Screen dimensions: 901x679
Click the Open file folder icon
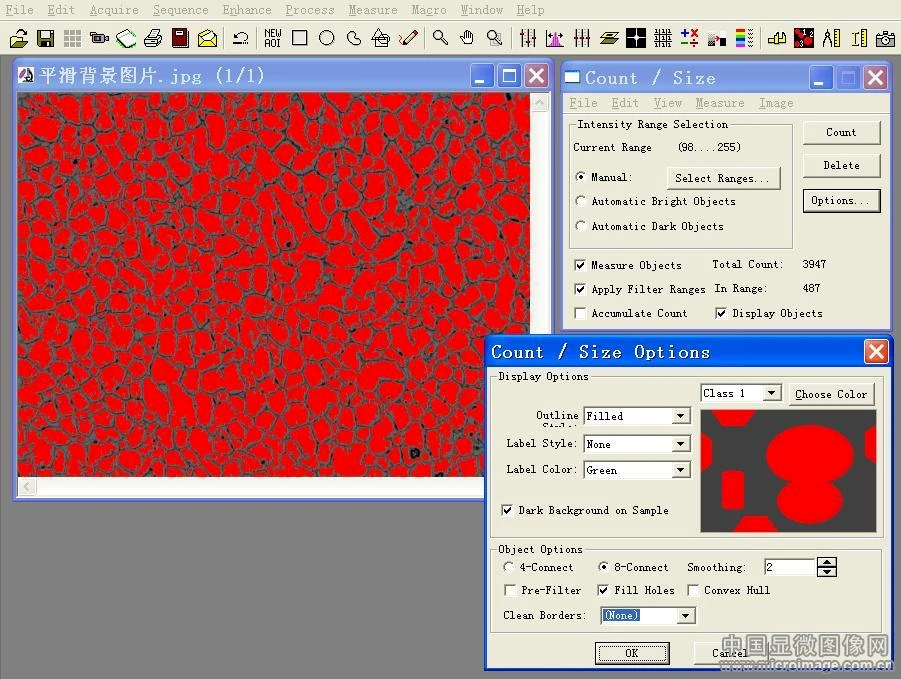[x=19, y=38]
